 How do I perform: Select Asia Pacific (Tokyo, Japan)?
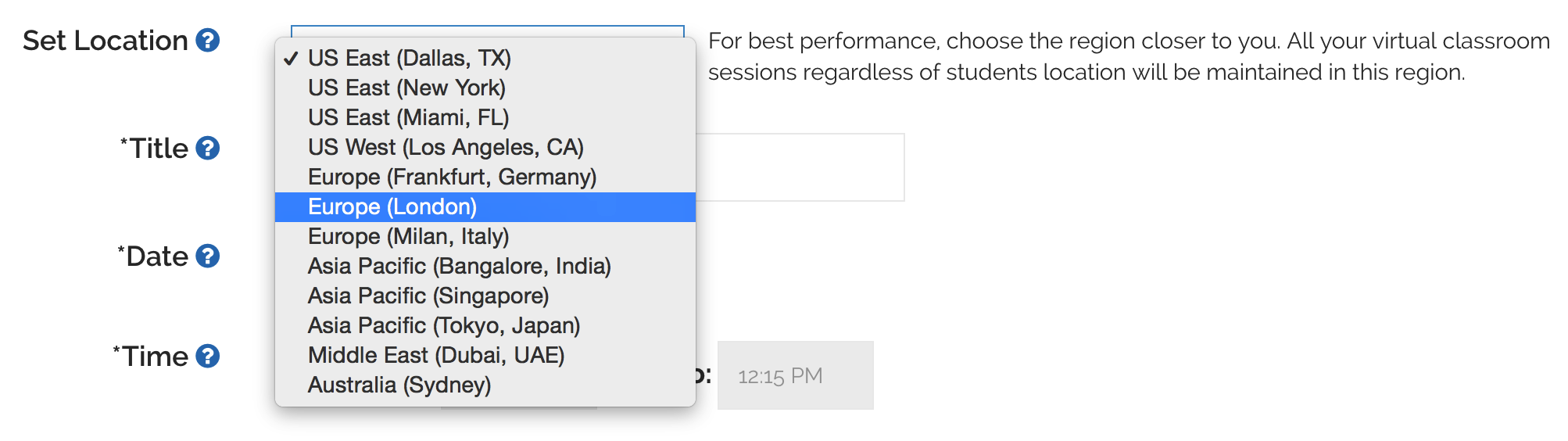[485, 325]
